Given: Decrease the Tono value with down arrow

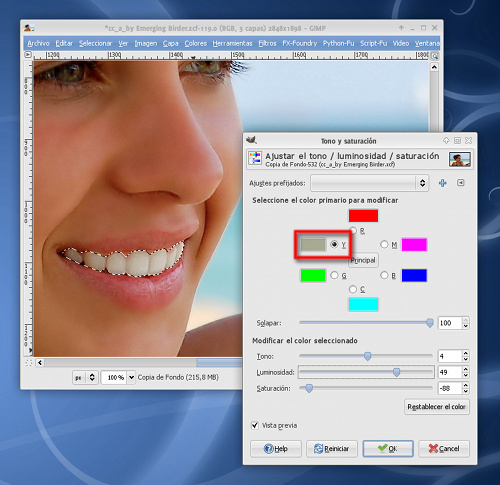Looking at the screenshot, I should [466, 359].
